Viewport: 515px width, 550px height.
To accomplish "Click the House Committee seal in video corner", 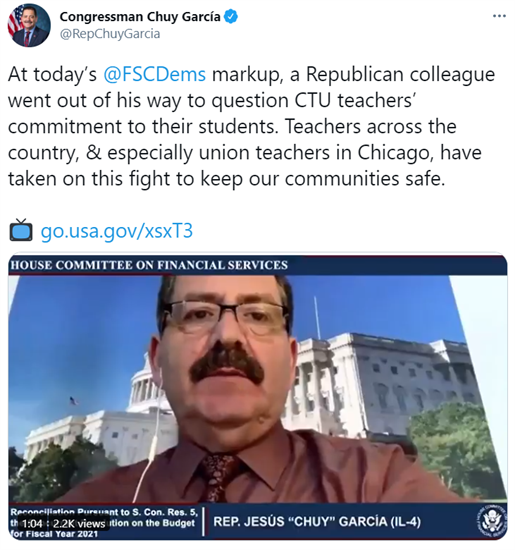I will 492,522.
